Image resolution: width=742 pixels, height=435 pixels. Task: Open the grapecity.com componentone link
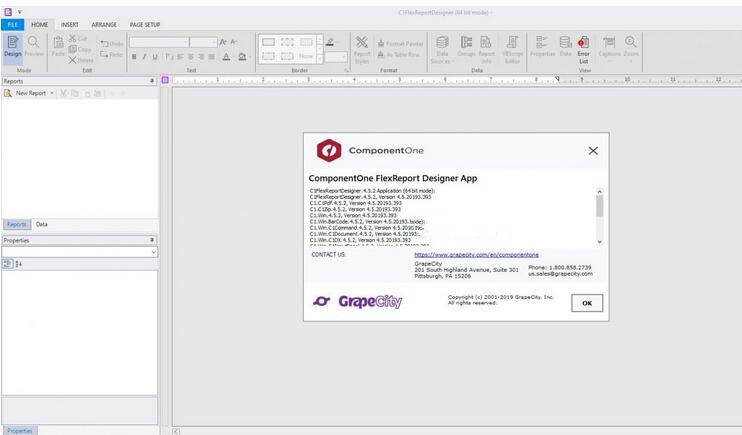(476, 255)
